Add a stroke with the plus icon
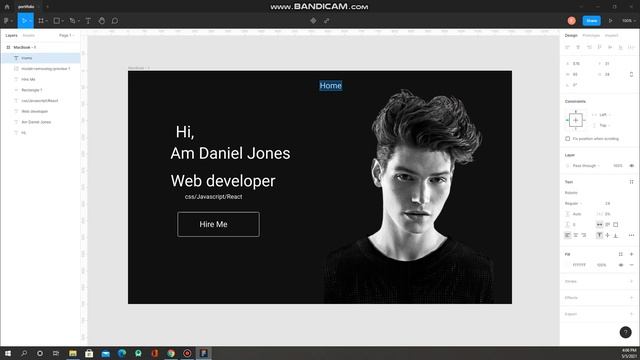The width and height of the screenshot is (640, 360). [x=631, y=281]
